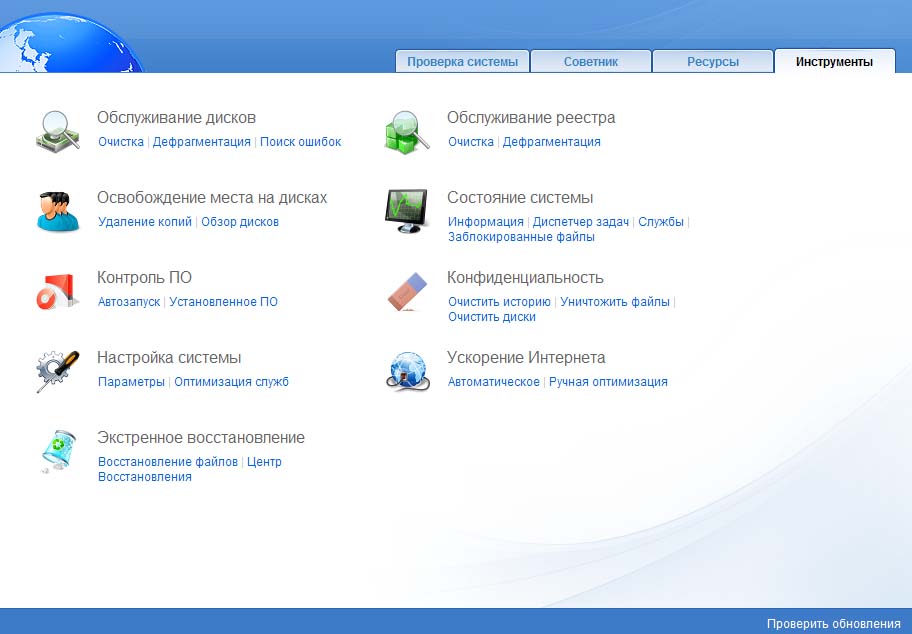Open the Советник tab
Viewport: 912px width, 634px height.
[590, 62]
